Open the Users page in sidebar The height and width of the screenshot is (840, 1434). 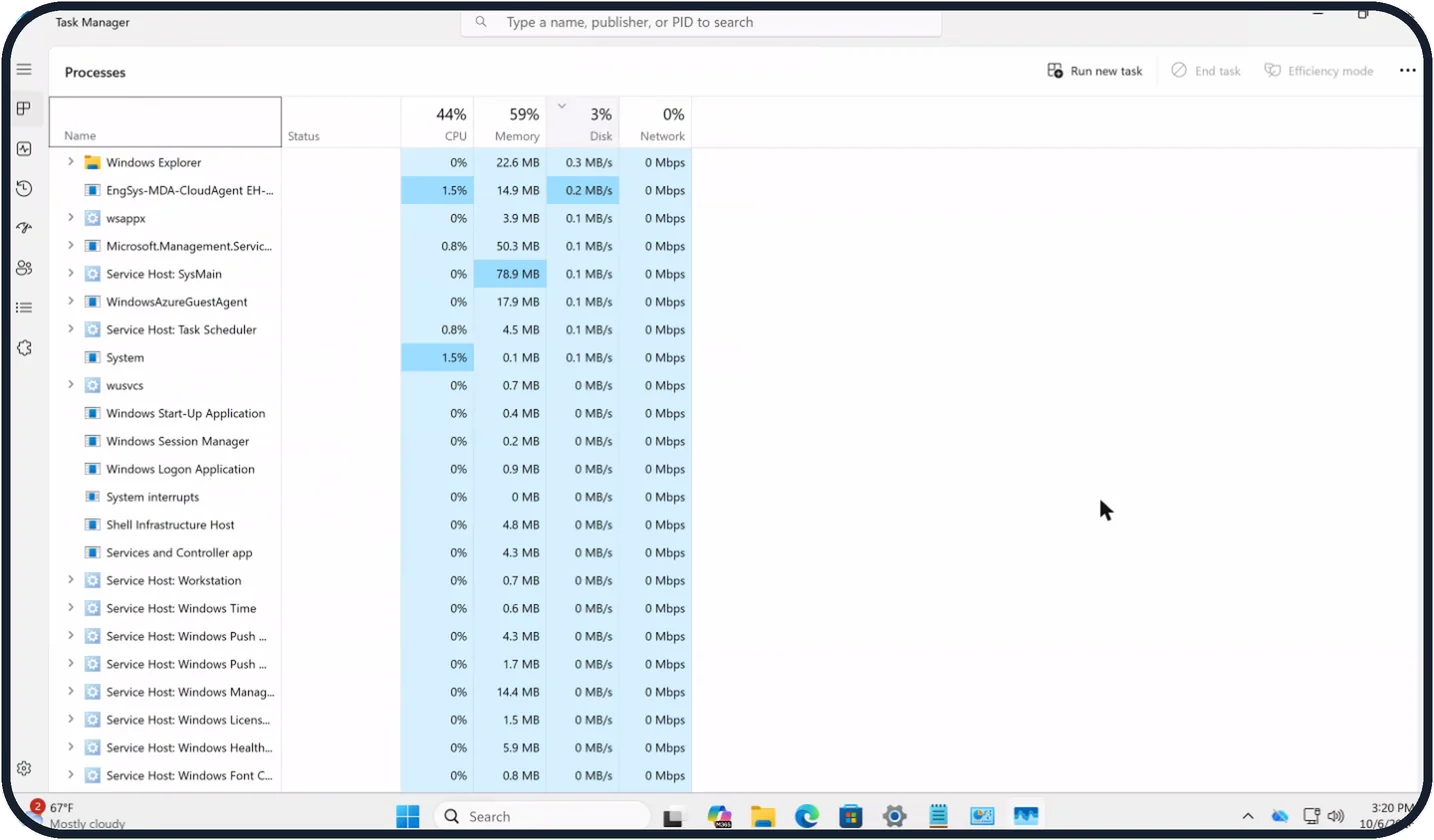coord(24,268)
